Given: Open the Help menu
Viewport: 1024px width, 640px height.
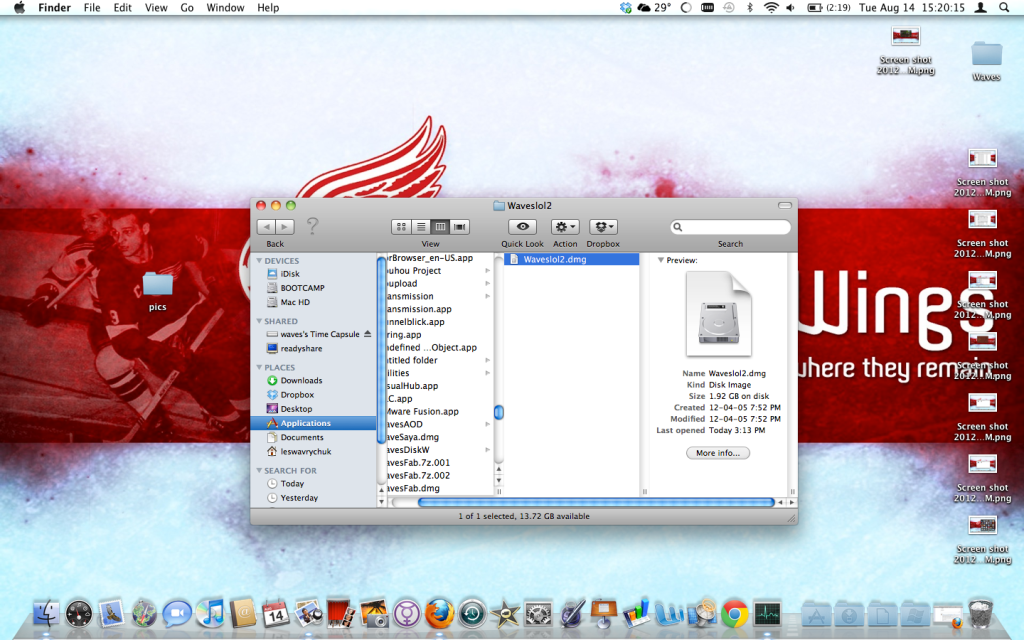Looking at the screenshot, I should coord(268,8).
